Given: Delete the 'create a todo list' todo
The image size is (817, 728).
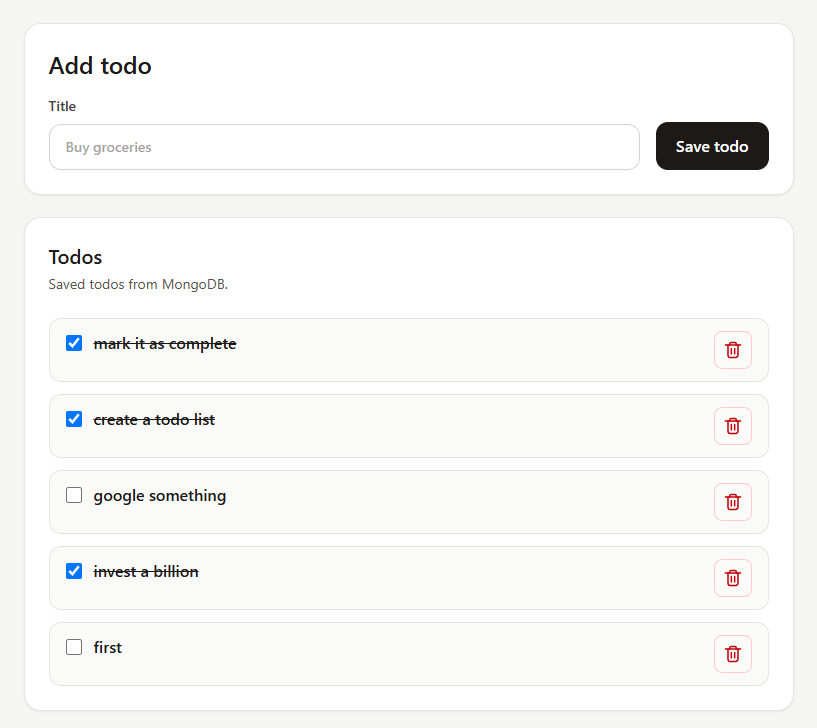Looking at the screenshot, I should click(733, 426).
